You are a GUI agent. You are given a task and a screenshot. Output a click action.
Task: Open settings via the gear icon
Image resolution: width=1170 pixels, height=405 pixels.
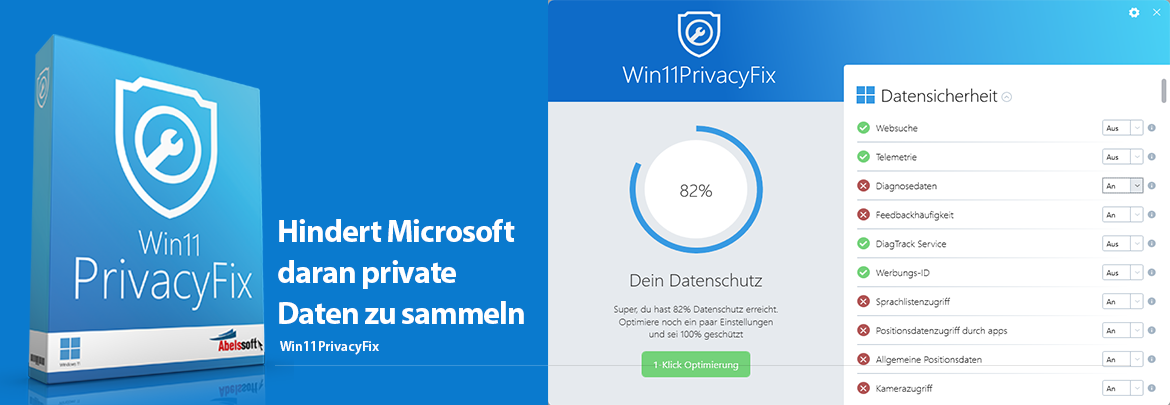click(1134, 12)
